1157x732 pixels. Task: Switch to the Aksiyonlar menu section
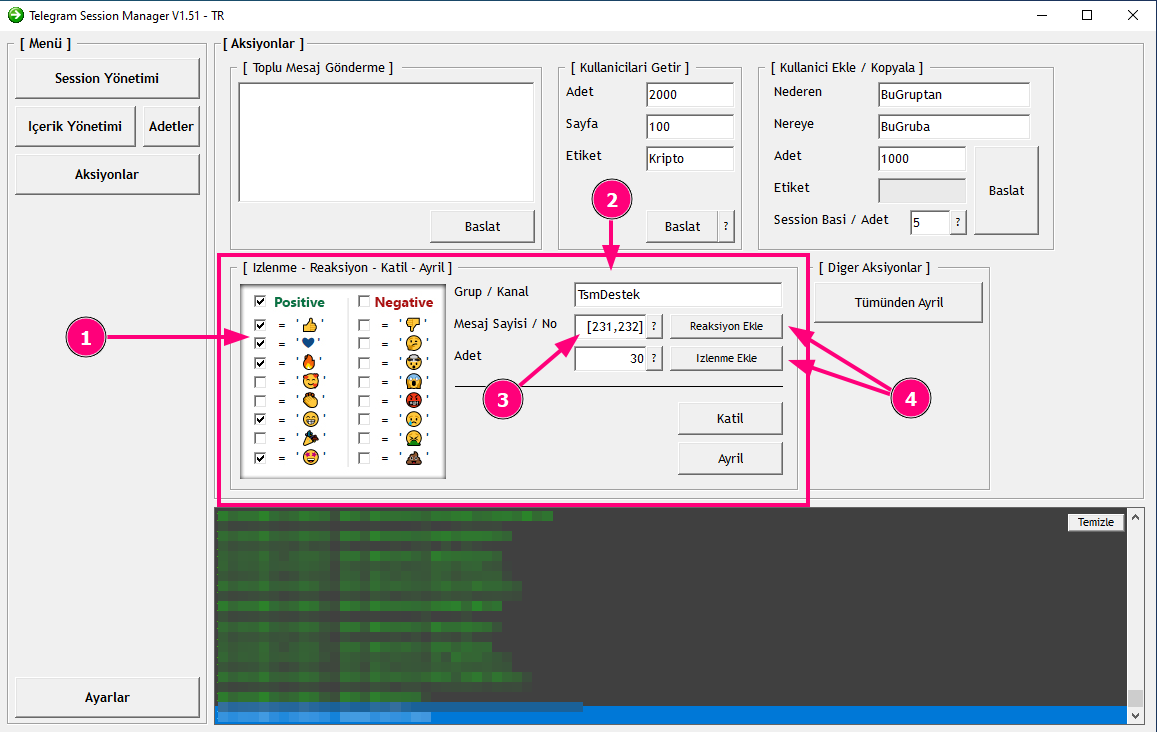click(x=107, y=174)
